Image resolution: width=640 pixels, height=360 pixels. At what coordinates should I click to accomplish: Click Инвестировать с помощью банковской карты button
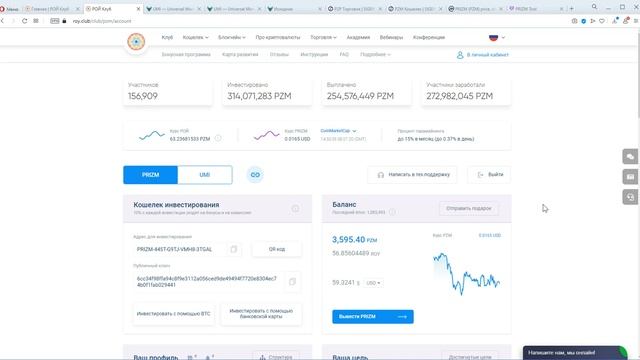(x=261, y=314)
